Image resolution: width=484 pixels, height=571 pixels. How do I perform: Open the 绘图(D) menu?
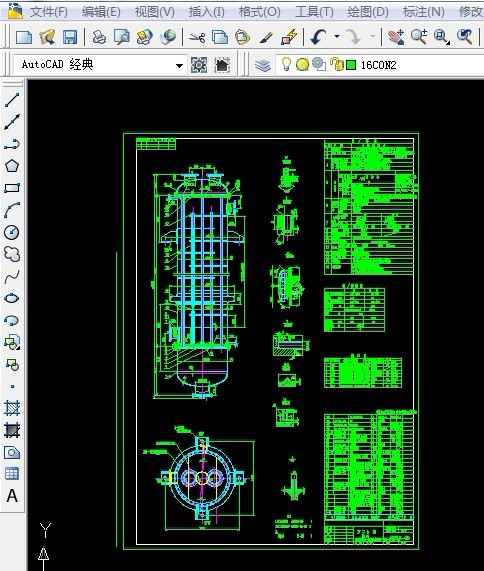368,12
